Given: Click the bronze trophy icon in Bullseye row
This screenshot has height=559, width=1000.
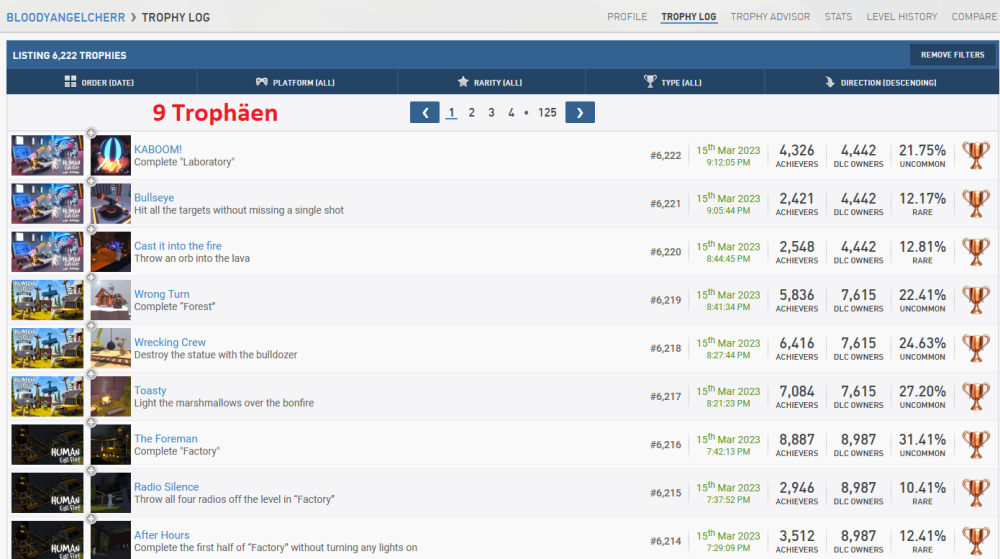Looking at the screenshot, I should click(975, 203).
